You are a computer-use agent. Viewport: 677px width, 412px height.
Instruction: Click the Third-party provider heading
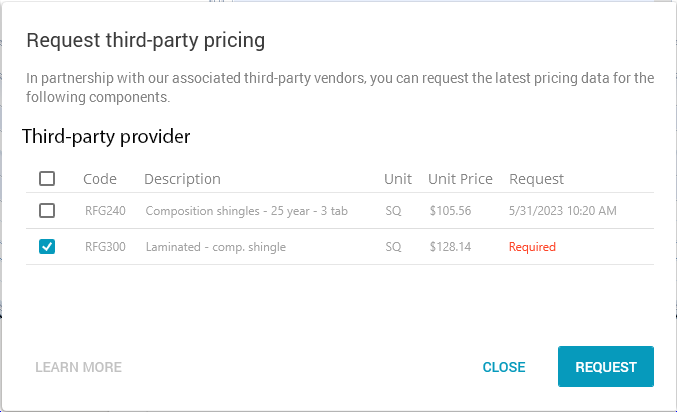[106, 136]
